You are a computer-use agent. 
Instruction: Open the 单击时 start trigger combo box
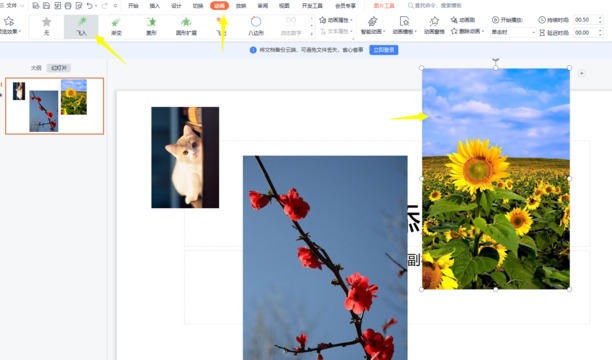513,32
